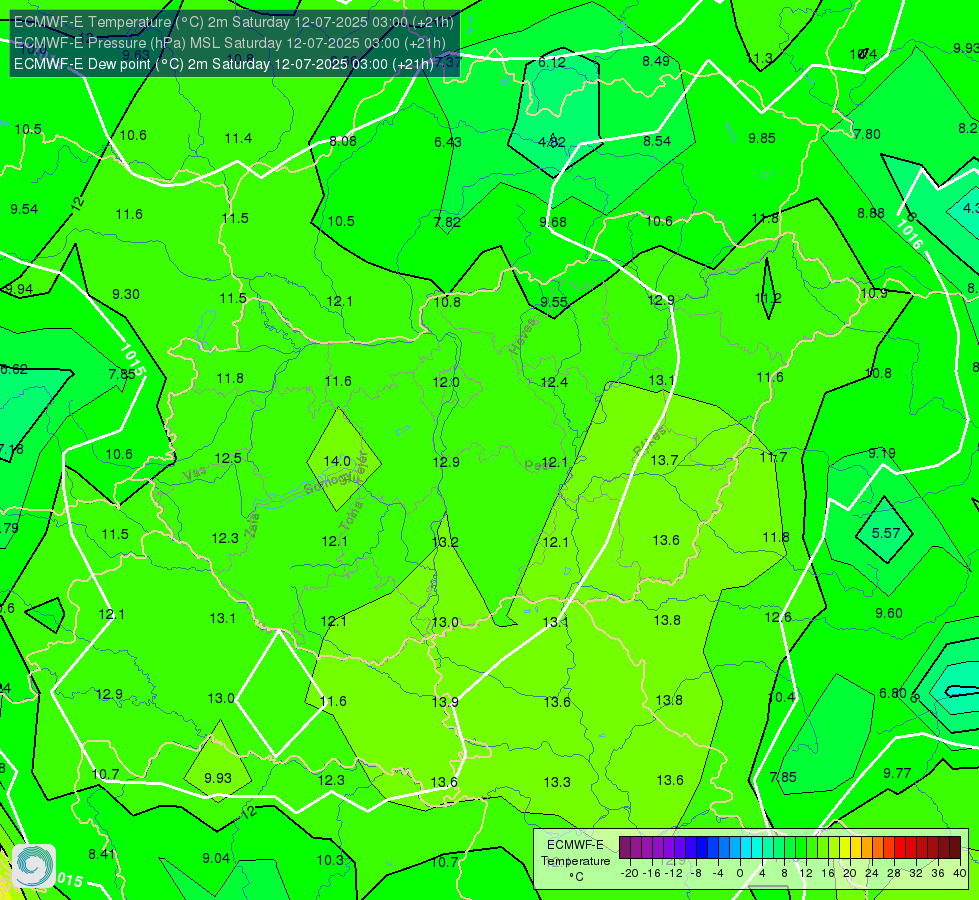
Task: Click the Zala county label
Action: (x=252, y=527)
